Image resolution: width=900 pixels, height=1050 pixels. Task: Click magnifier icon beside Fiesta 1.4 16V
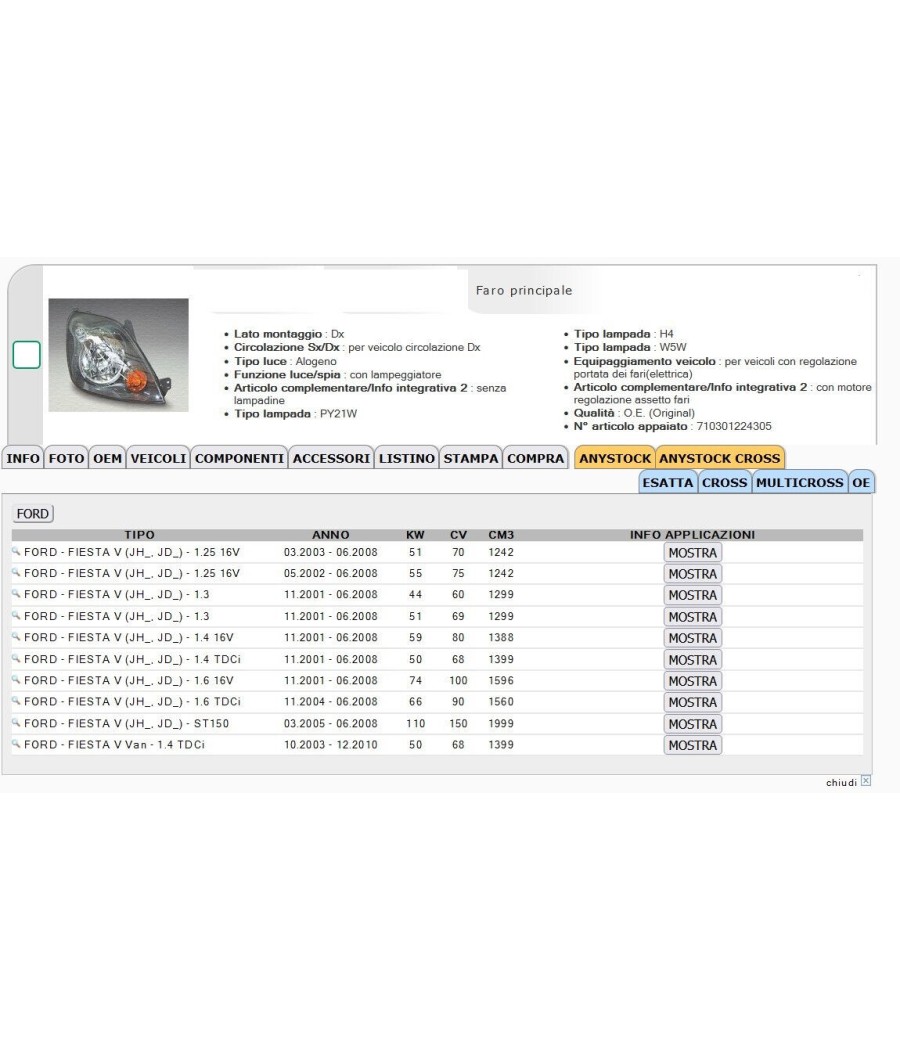tap(16, 637)
